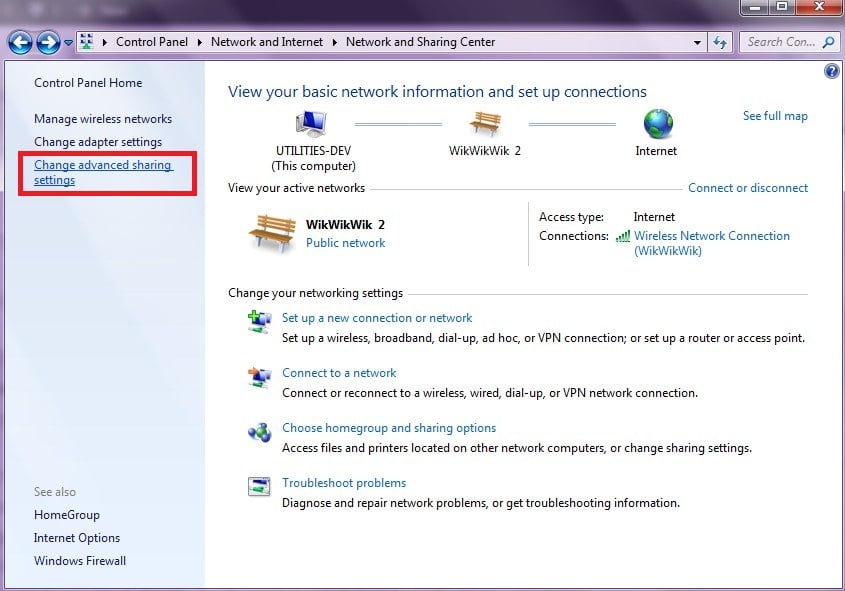The width and height of the screenshot is (845, 591).
Task: Click the WikWikWik 2 bench icon in map
Action: [485, 123]
